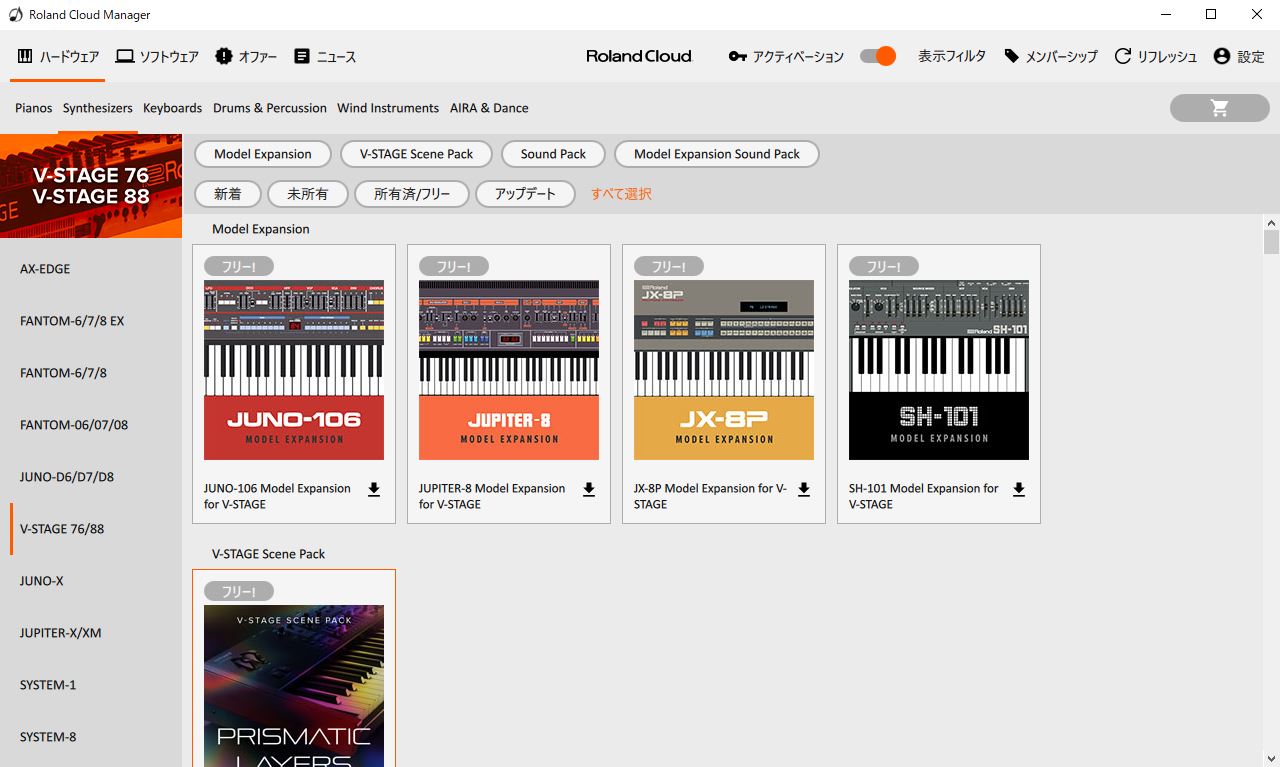
Task: Open the Prismatic Layers scene pack thumbnail
Action: (294, 686)
